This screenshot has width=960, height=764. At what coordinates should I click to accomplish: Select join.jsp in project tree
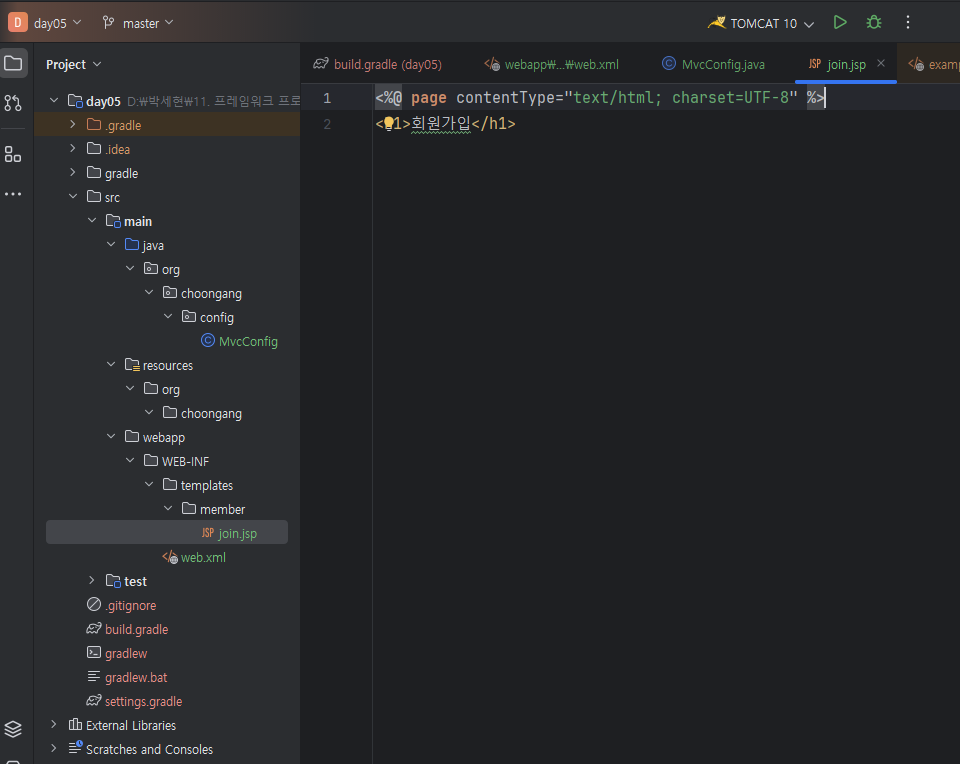(x=238, y=533)
